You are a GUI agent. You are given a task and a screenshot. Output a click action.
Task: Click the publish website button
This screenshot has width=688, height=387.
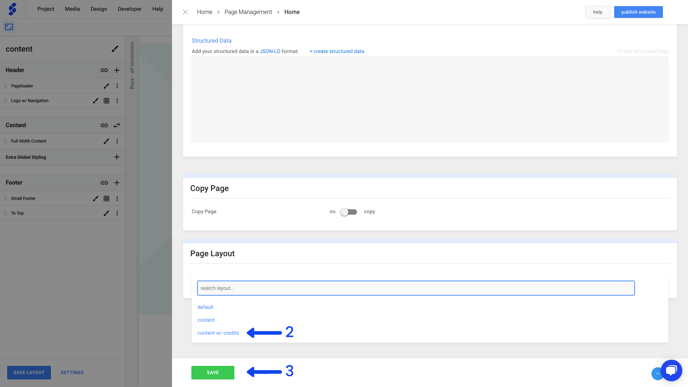638,12
